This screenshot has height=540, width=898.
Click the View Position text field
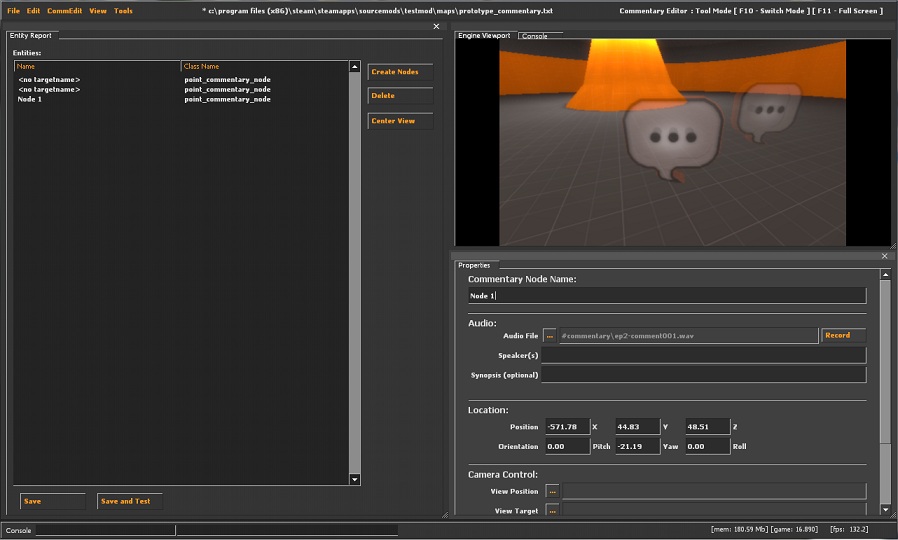click(714, 491)
